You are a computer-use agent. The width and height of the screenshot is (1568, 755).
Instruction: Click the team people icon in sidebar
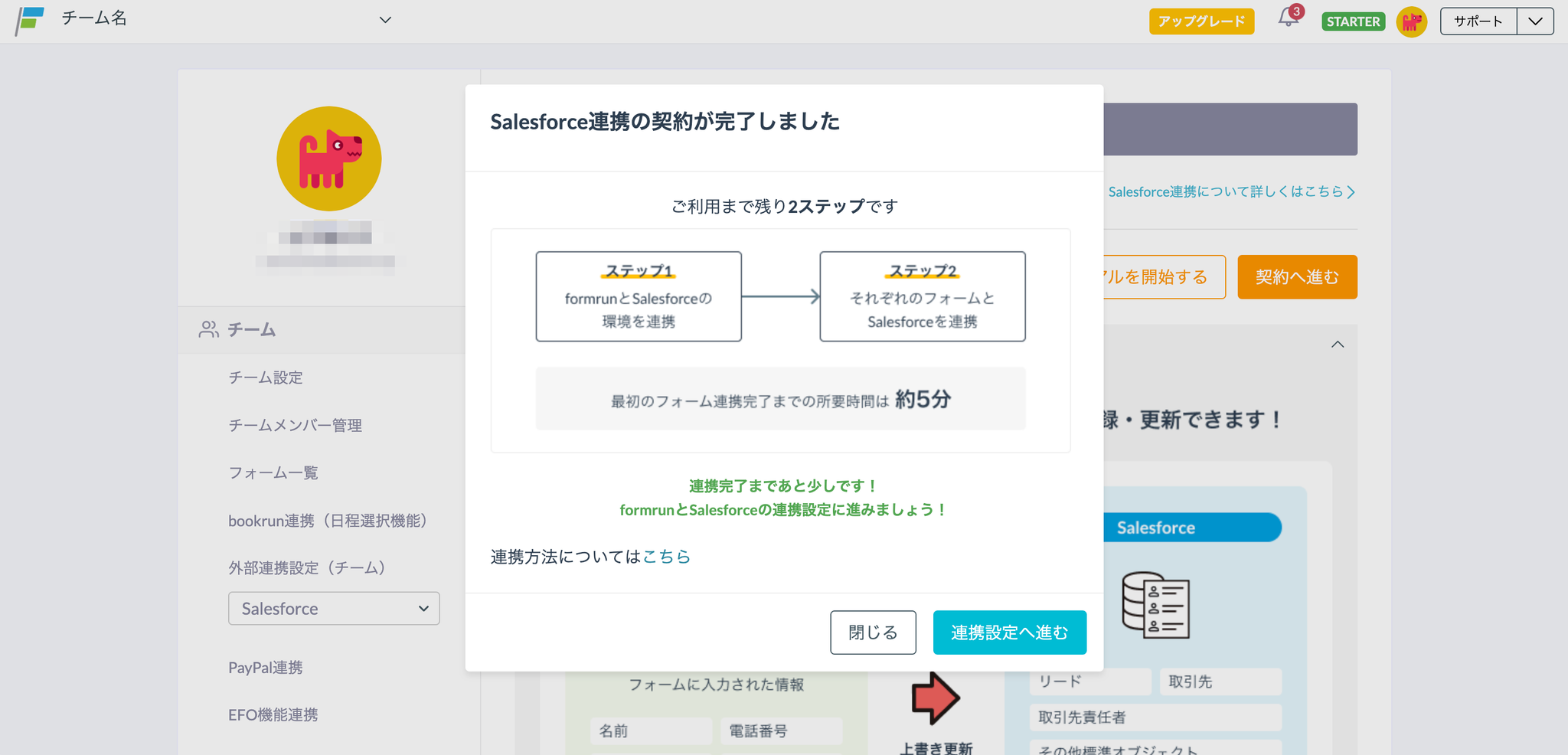(208, 329)
